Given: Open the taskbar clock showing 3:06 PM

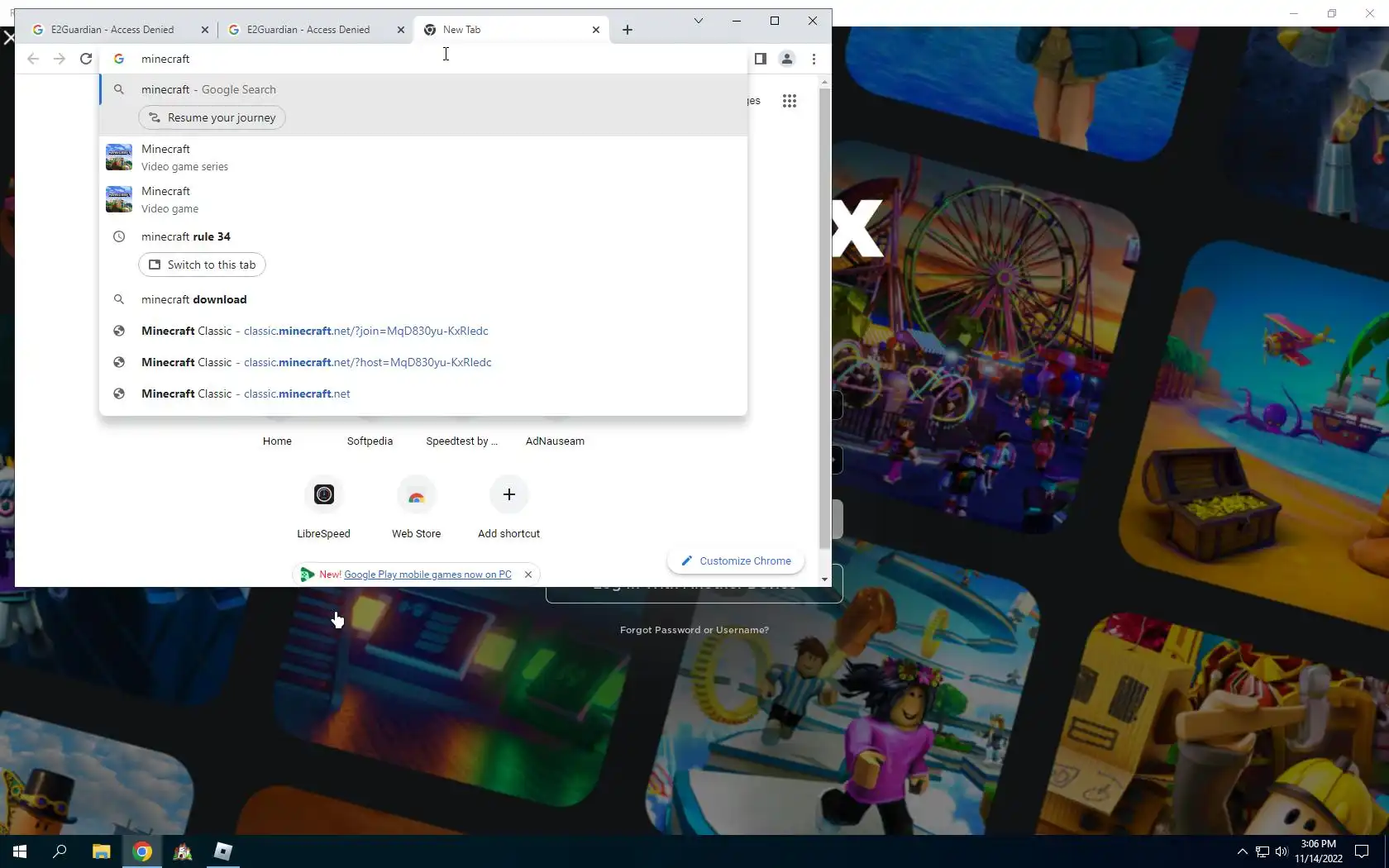Looking at the screenshot, I should click(1319, 851).
